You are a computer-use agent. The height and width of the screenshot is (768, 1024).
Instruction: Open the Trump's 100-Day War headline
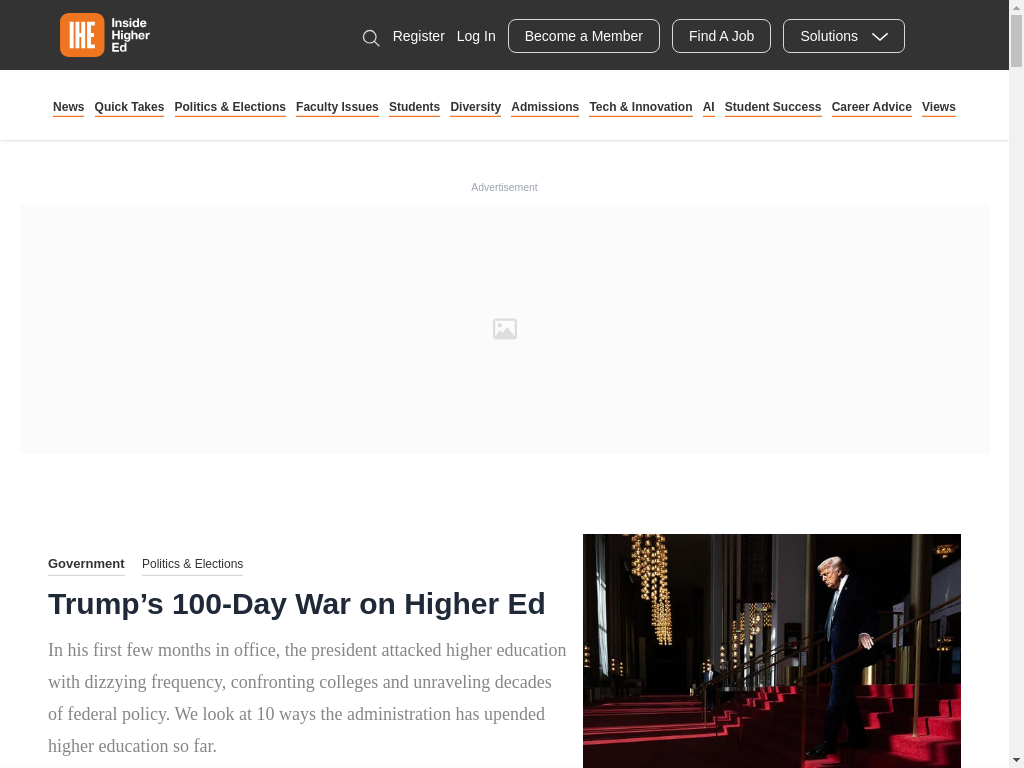(296, 604)
